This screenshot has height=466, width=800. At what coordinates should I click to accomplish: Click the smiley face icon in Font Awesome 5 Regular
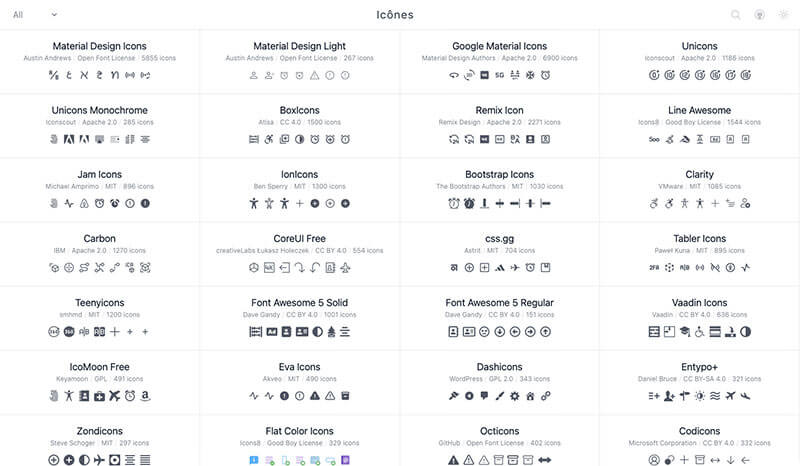coord(484,332)
